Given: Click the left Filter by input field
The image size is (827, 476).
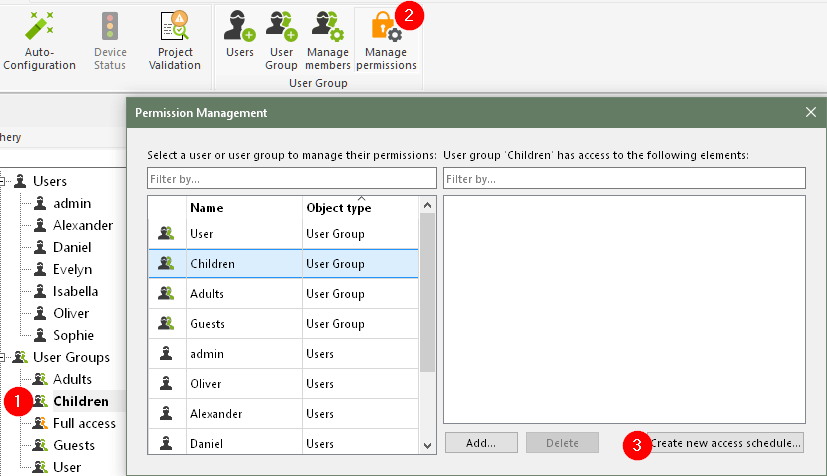Looking at the screenshot, I should [x=292, y=178].
